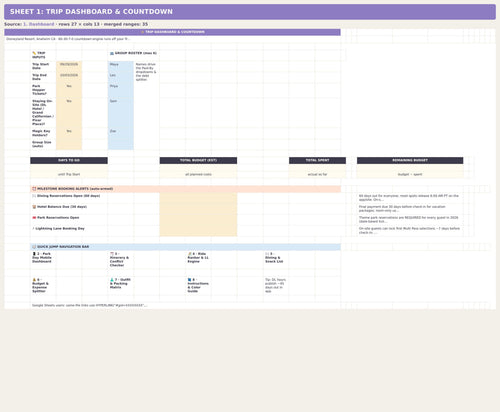Click the purple 'Trip Dashboard & Countdown' title cell

pyautogui.click(x=172, y=32)
